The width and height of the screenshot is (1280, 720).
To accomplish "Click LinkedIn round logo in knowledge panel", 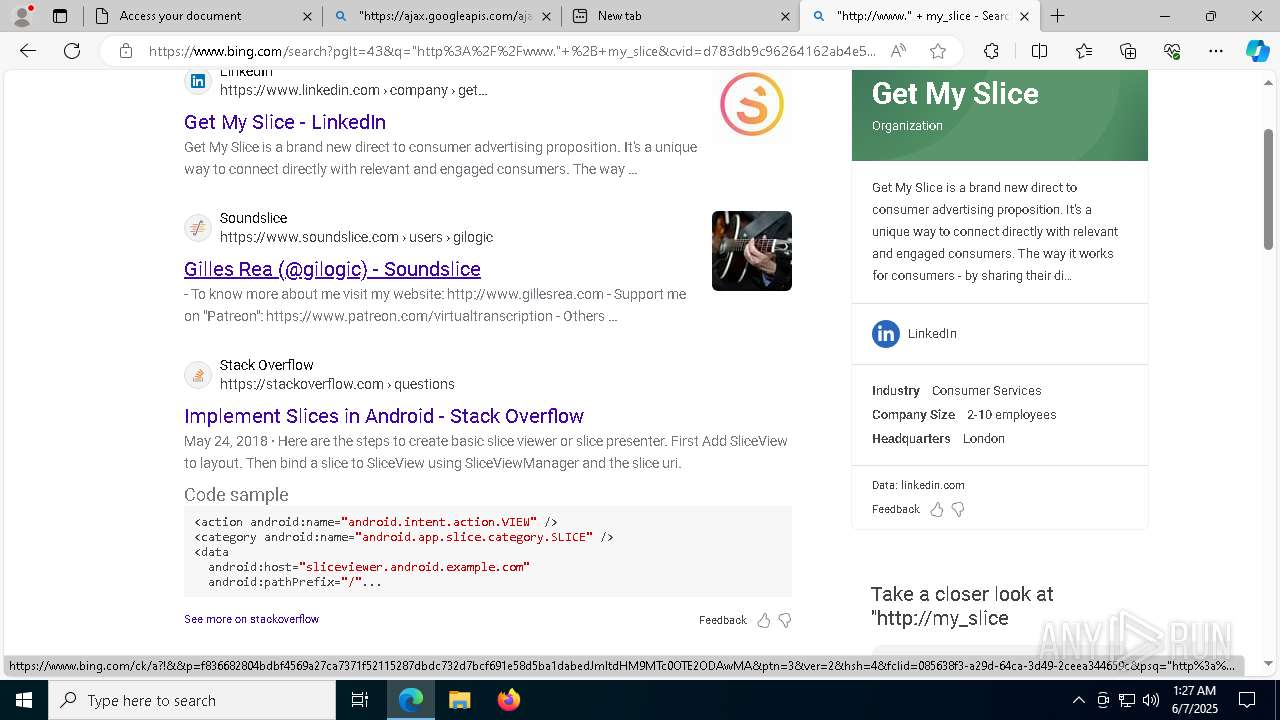I will (886, 334).
